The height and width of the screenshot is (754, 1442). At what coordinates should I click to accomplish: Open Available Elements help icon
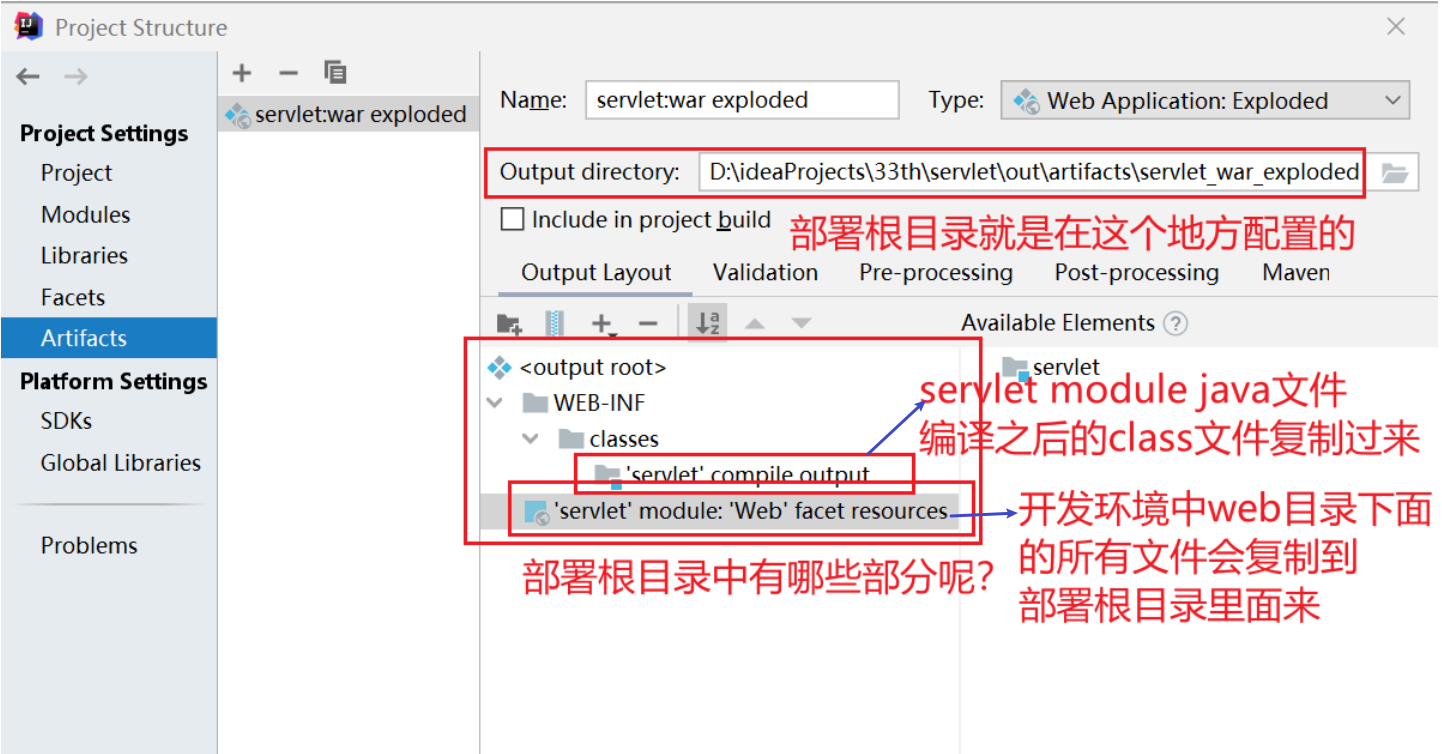[x=1176, y=324]
